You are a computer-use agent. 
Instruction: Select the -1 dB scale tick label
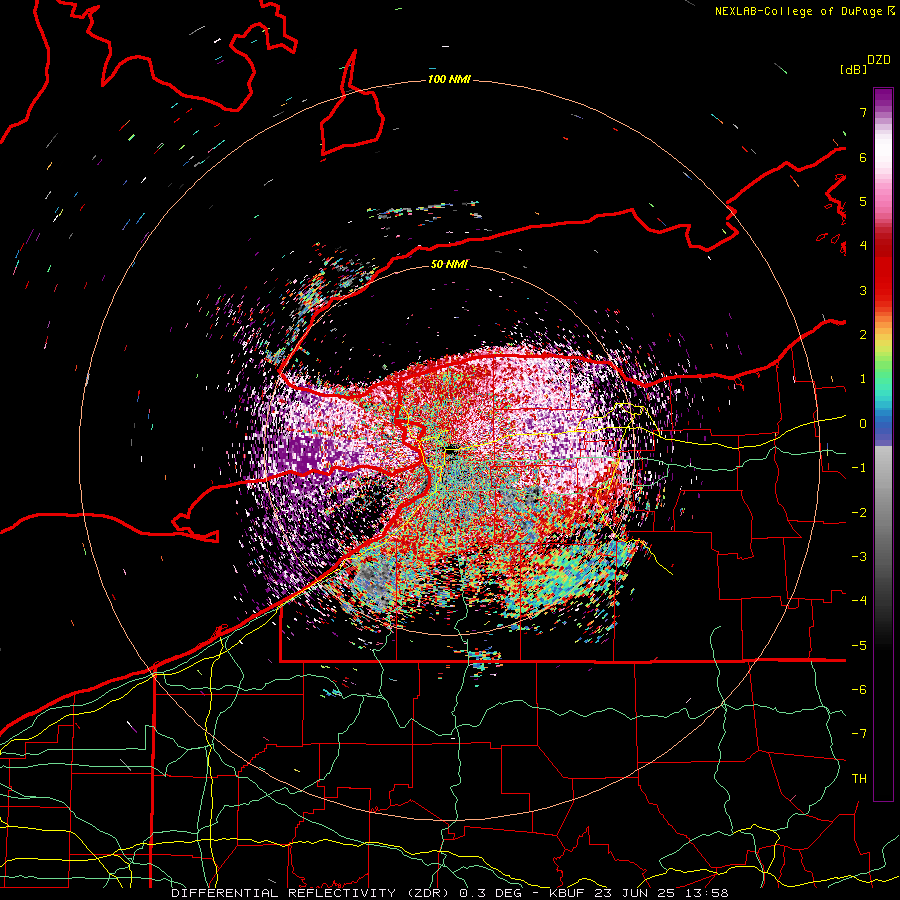pos(859,468)
